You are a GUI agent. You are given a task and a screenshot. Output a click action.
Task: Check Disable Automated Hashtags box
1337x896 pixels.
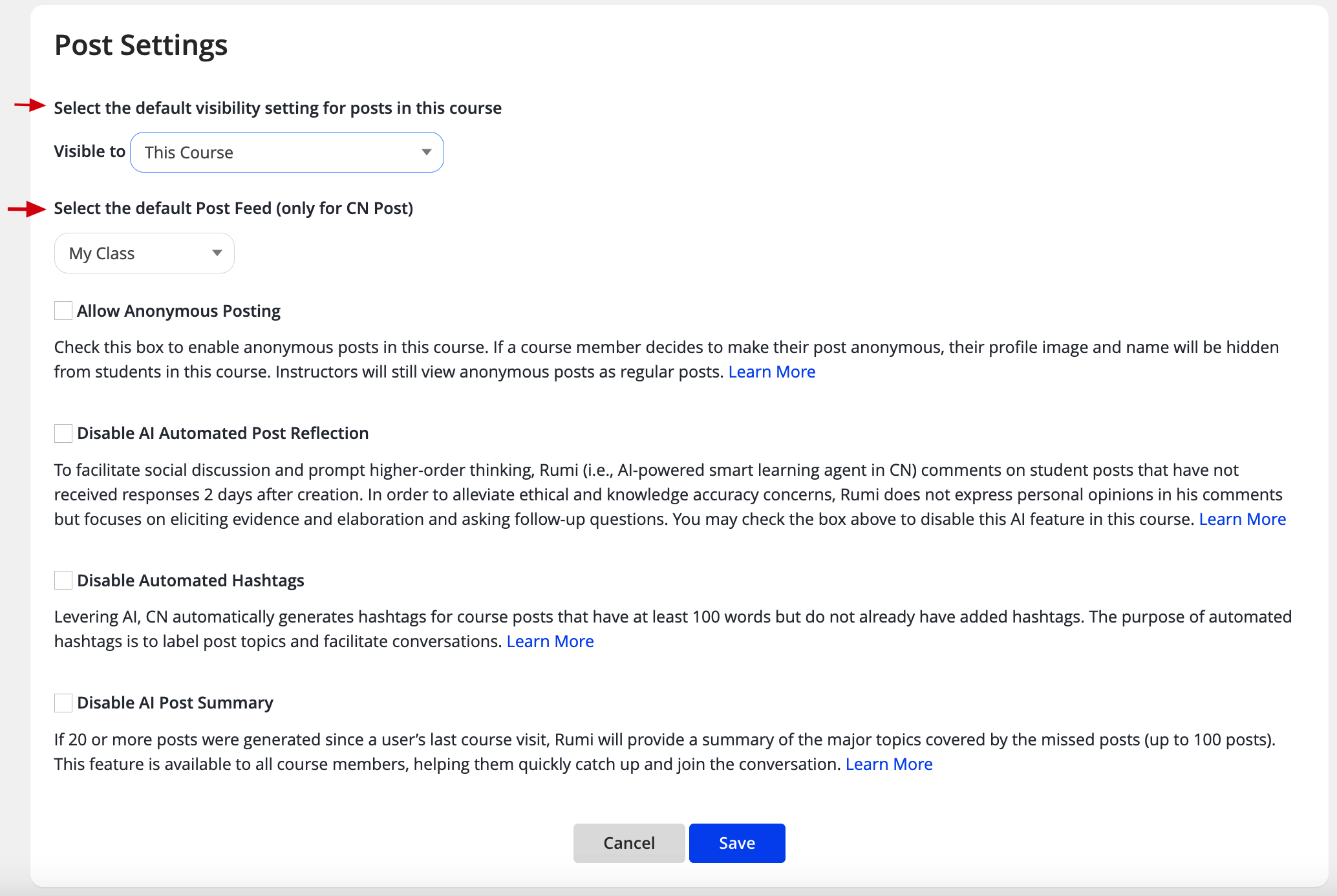pyautogui.click(x=63, y=581)
